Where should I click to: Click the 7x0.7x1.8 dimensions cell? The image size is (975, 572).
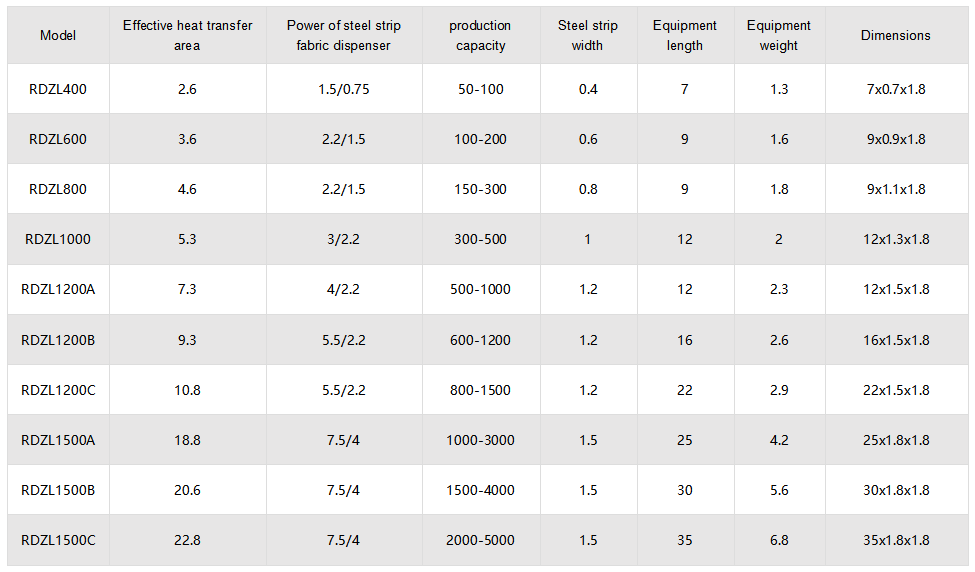coord(896,89)
